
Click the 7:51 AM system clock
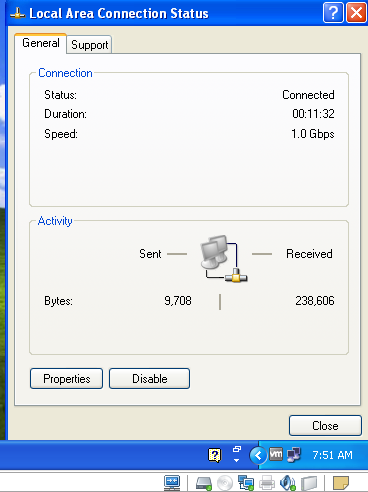(x=332, y=455)
